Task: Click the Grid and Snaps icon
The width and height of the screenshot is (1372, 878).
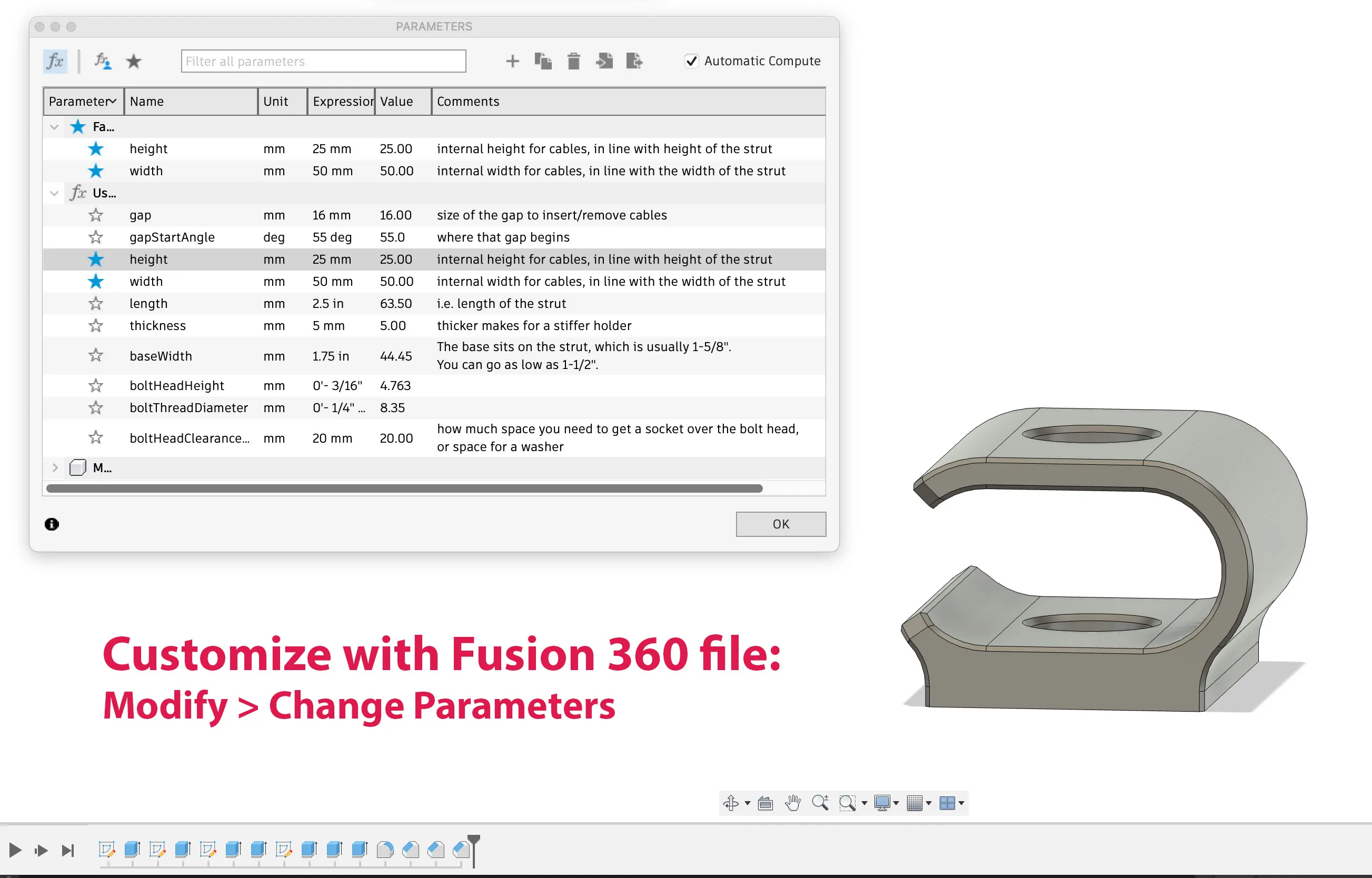Action: tap(914, 803)
